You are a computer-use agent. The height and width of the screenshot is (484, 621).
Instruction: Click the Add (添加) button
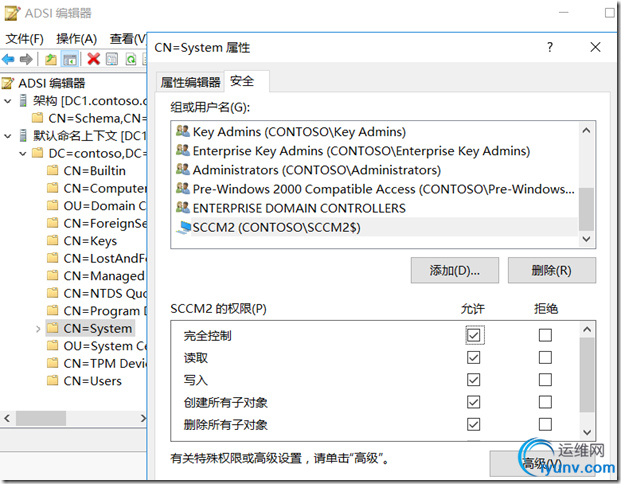pos(454,271)
